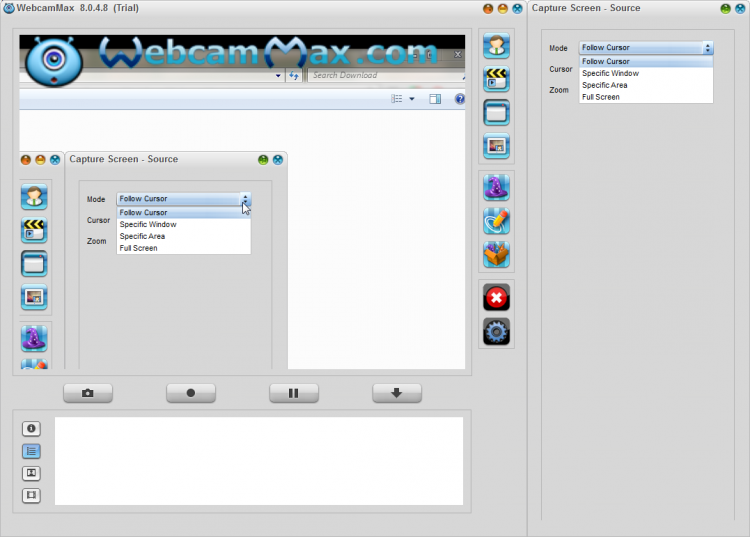750x537 pixels.
Task: Click the blue help icon in preview
Action: pyautogui.click(x=460, y=99)
